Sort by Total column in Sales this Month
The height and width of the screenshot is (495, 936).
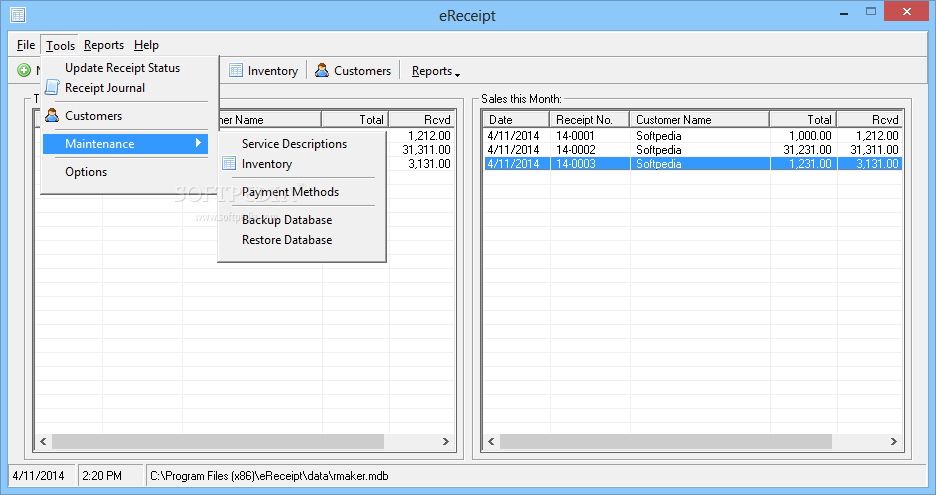(803, 119)
